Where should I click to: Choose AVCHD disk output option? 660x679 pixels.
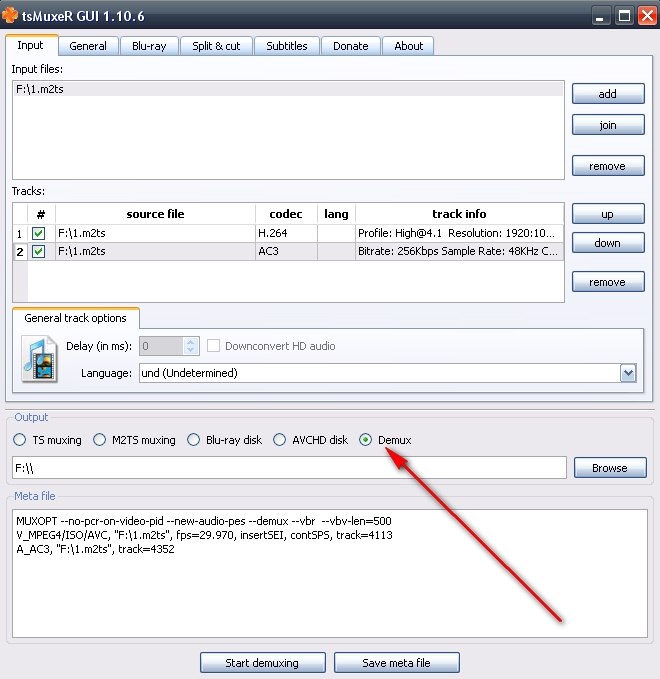coord(279,440)
